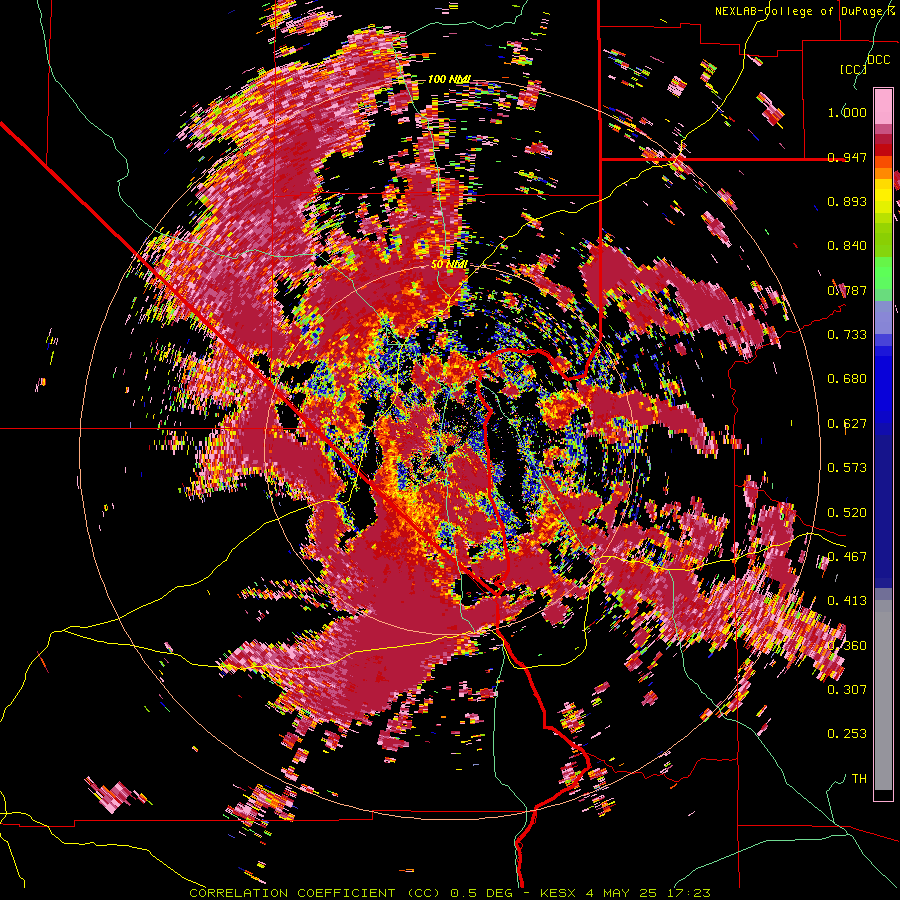
Task: Select the 0.840 scale value label
Action: [847, 246]
